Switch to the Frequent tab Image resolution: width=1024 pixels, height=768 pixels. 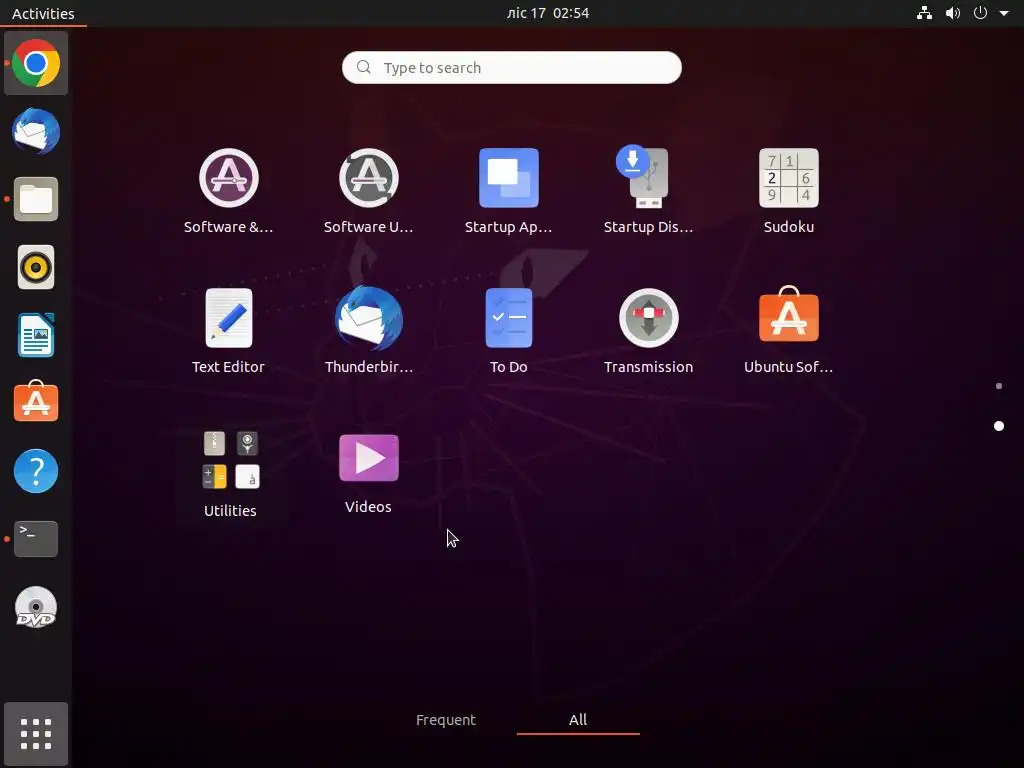click(446, 720)
